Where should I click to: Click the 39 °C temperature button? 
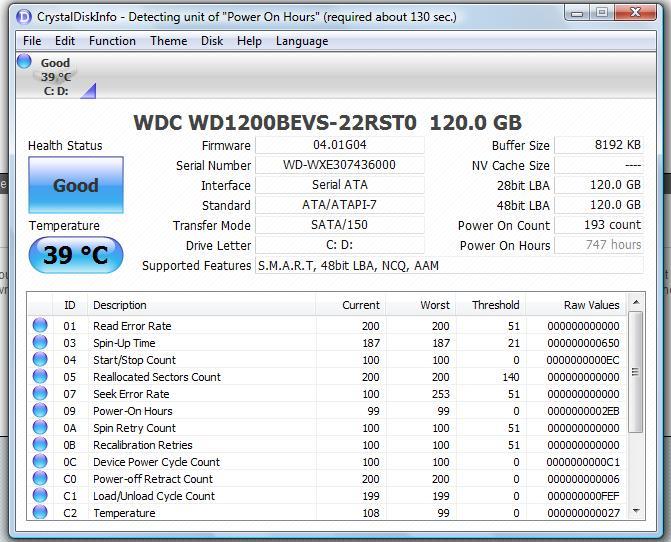coord(76,255)
